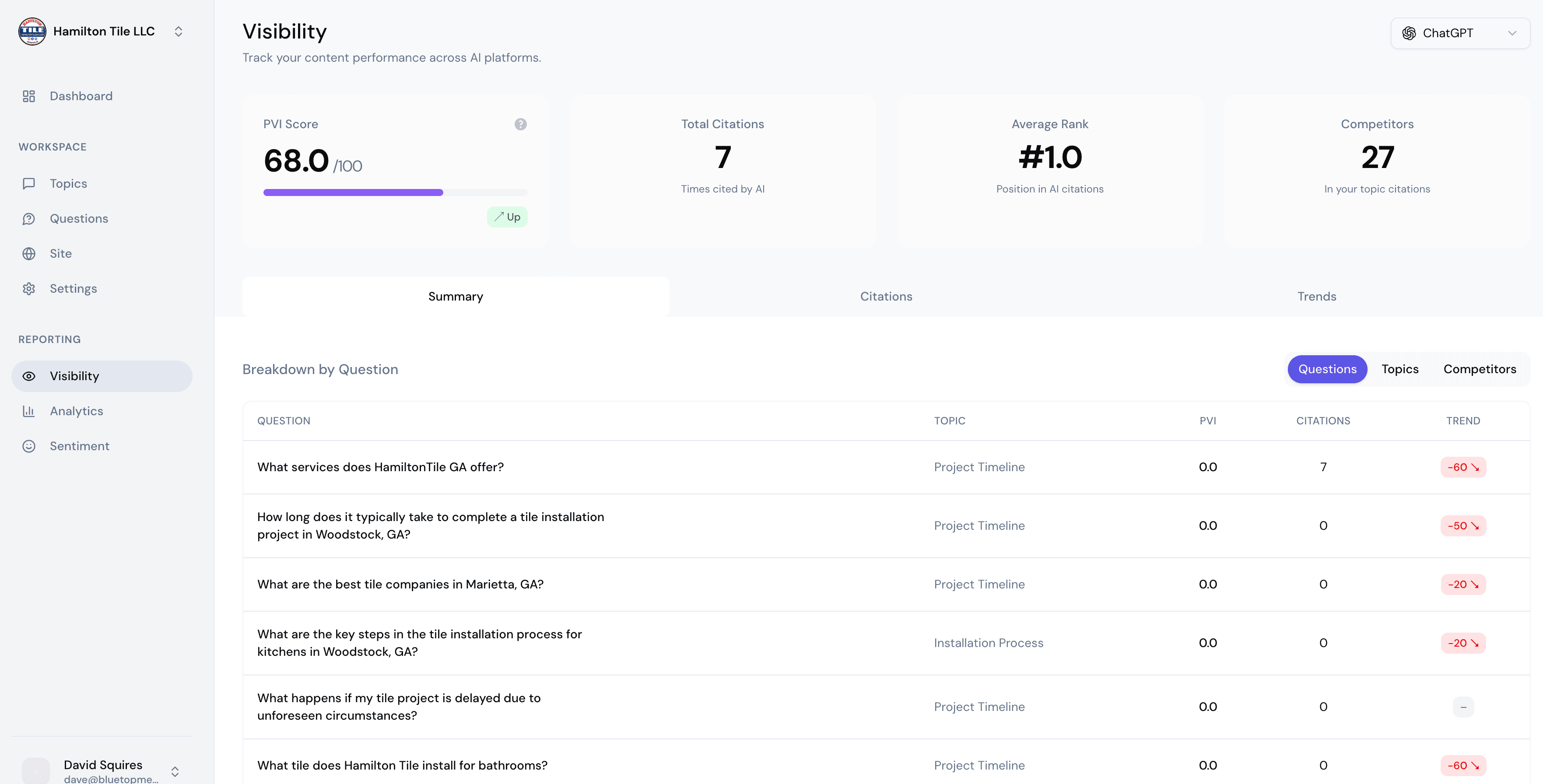Select the question about HamiltonTile GA services

(380, 467)
